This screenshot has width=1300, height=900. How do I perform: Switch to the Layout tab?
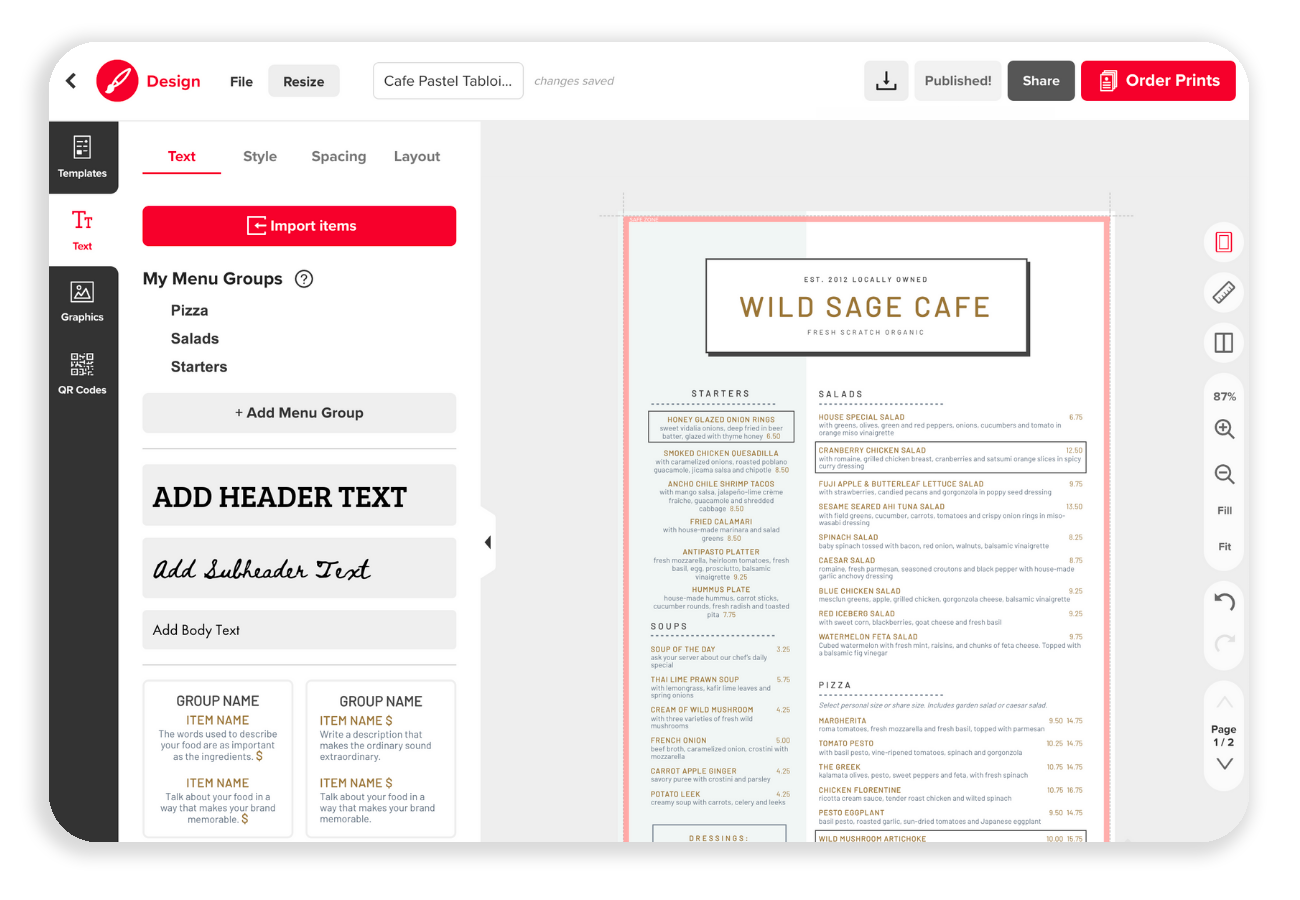(417, 156)
